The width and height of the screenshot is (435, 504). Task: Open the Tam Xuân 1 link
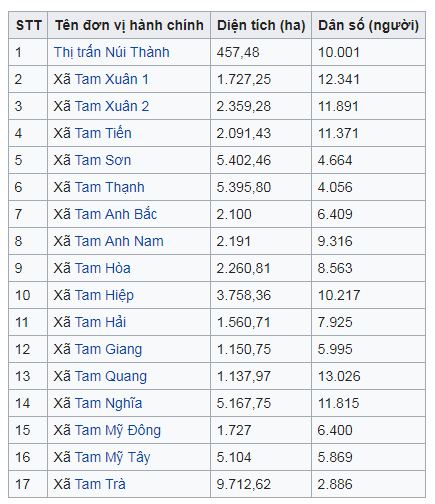tap(112, 79)
